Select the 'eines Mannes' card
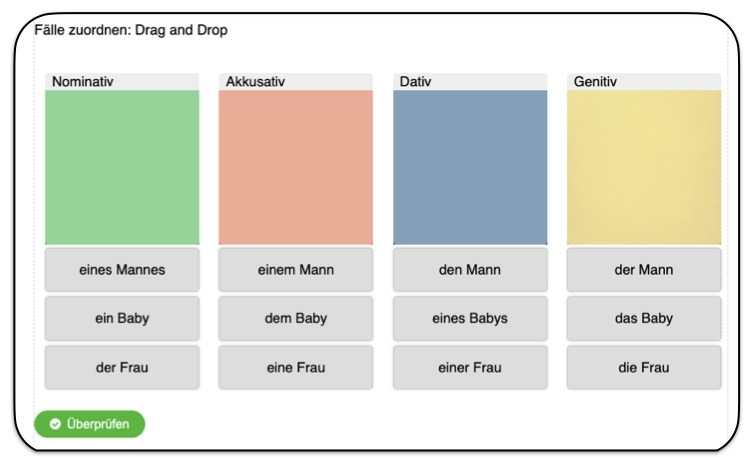 (x=122, y=270)
